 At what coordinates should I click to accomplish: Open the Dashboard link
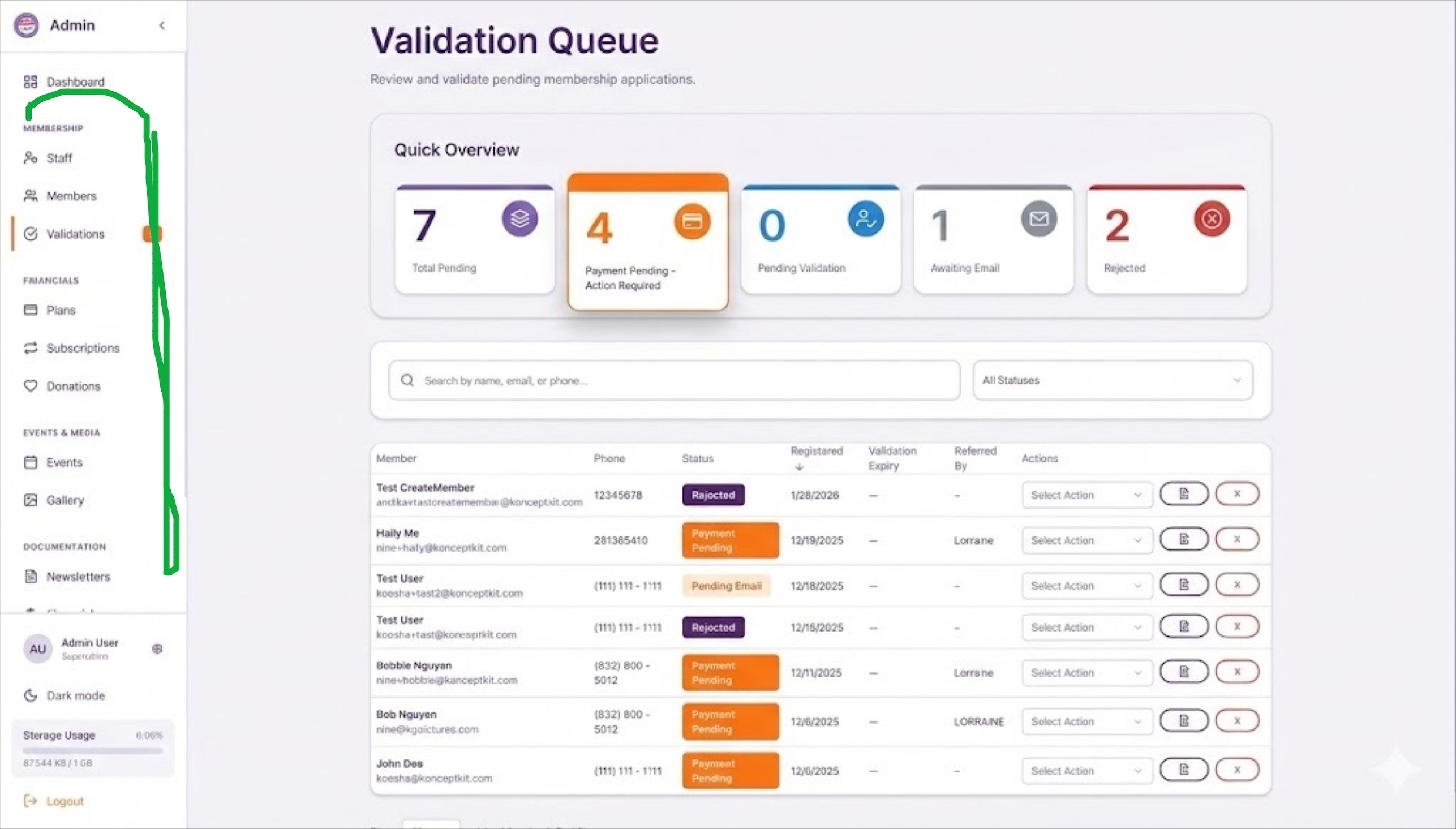[x=75, y=82]
